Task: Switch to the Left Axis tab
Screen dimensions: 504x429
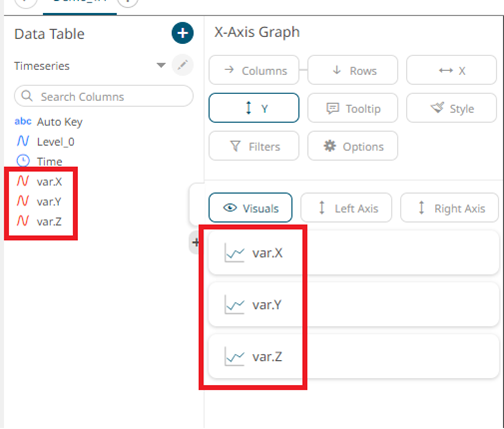Action: point(346,208)
